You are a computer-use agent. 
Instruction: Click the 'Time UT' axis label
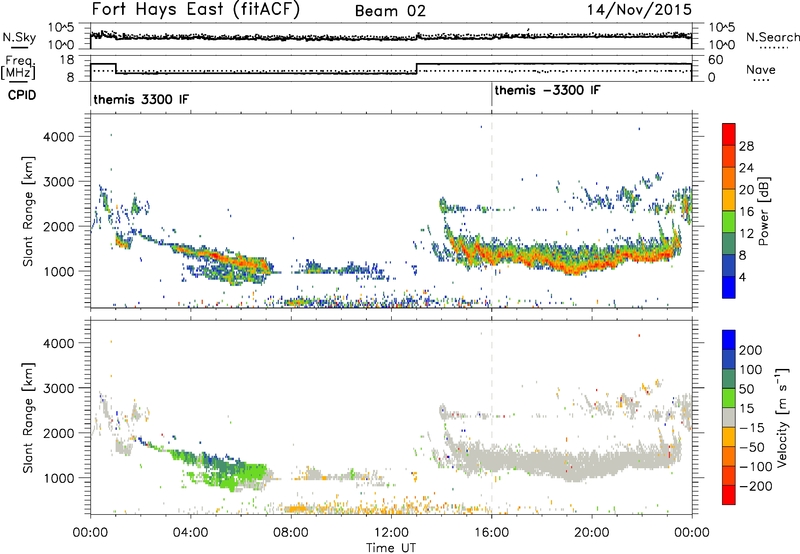coord(391,547)
